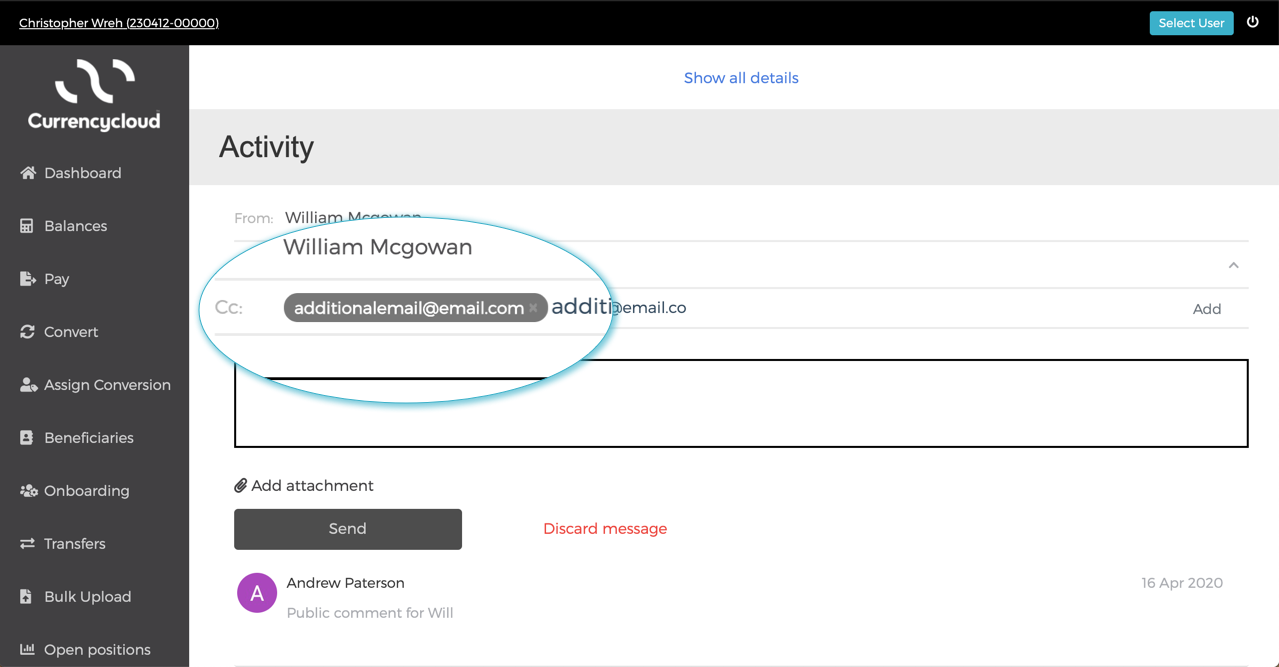This screenshot has height=667, width=1279.
Task: Discard the message draft
Action: [605, 529]
